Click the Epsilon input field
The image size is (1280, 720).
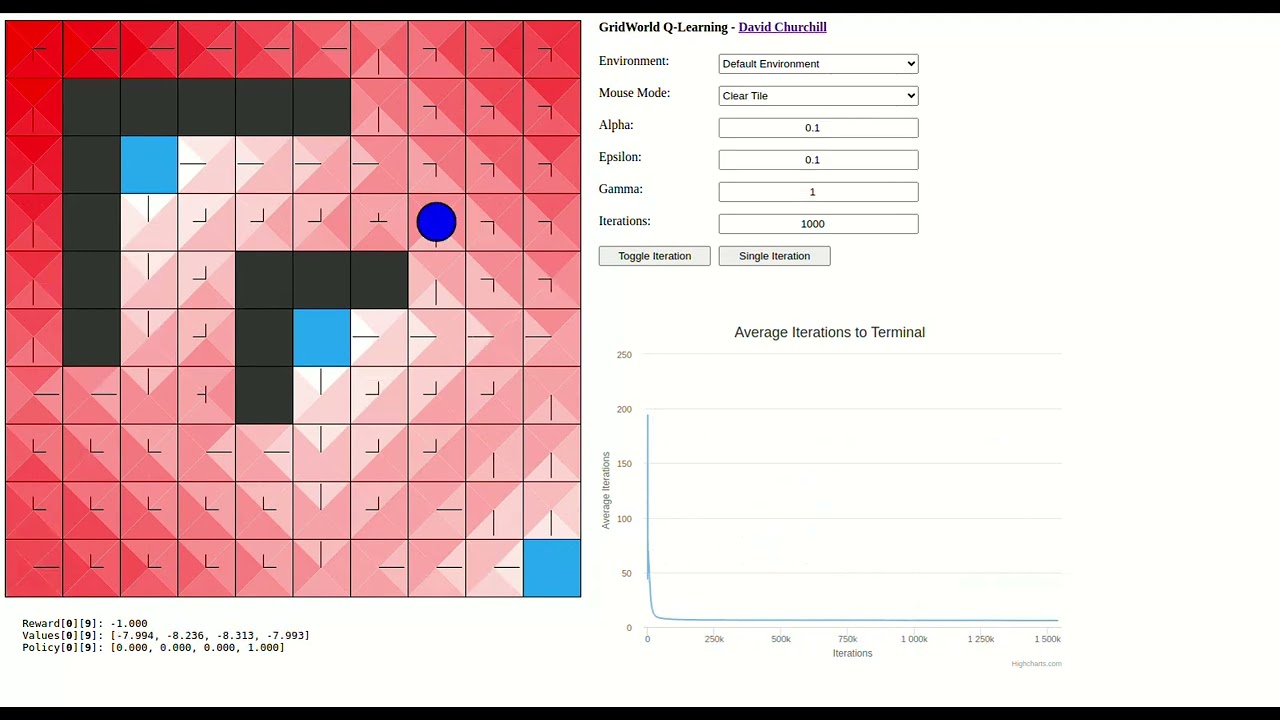click(818, 160)
